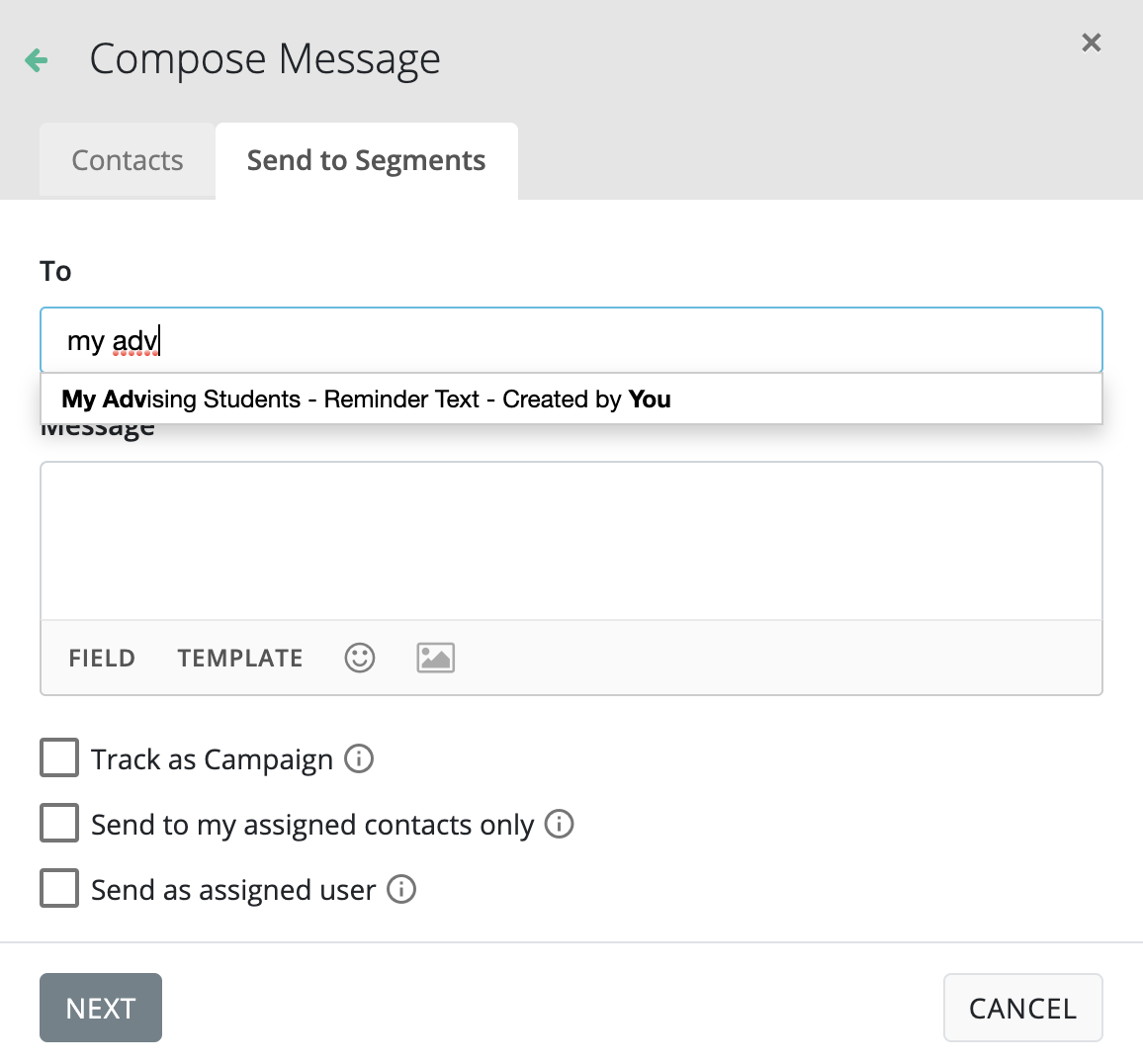Show info about Send as assigned user
The width and height of the screenshot is (1143, 1064).
[401, 889]
